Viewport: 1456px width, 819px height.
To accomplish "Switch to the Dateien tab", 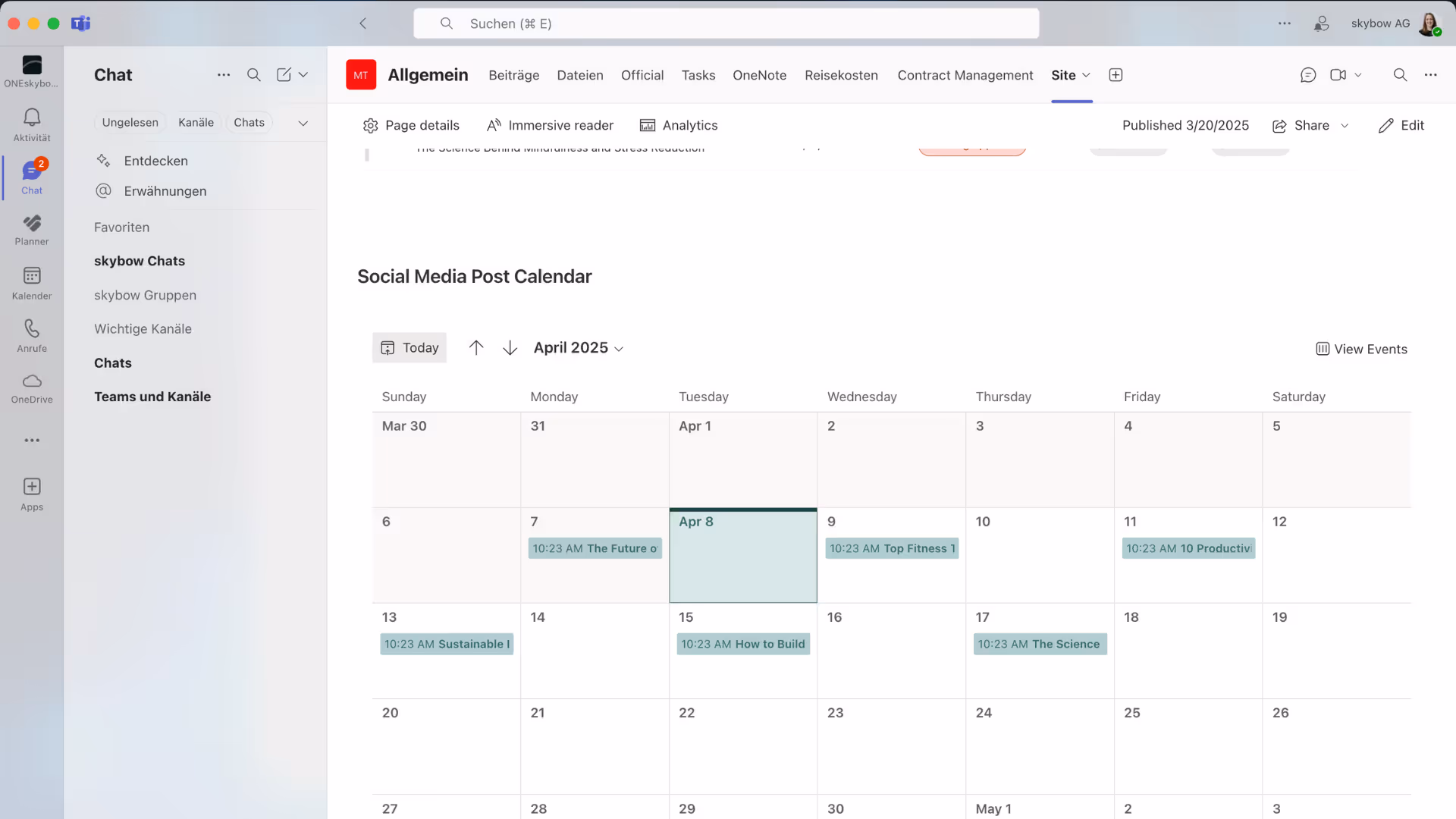I will click(x=580, y=75).
